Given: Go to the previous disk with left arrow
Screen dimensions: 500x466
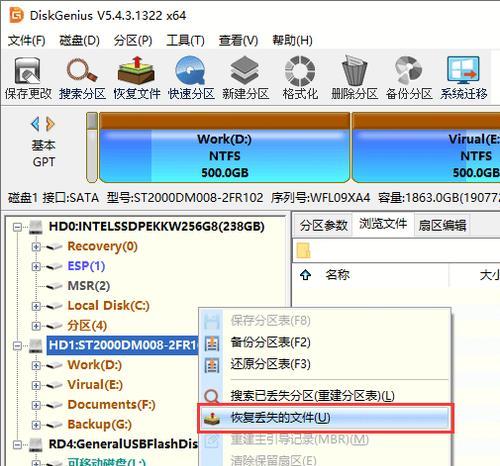Looking at the screenshot, I should 35,124.
